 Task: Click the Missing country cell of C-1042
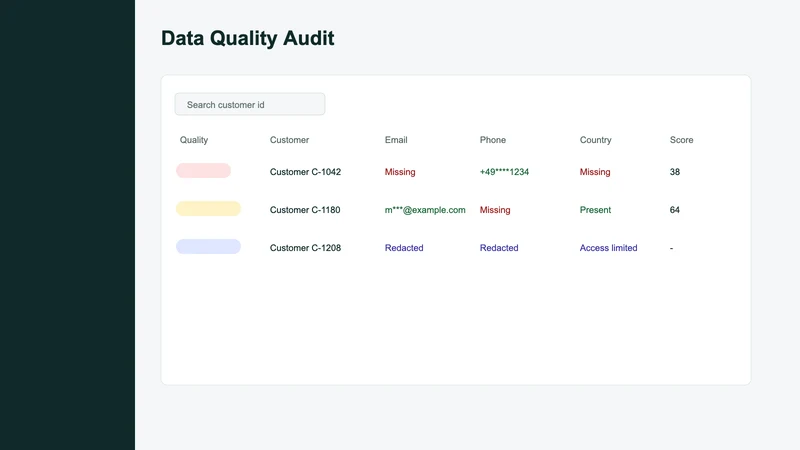click(595, 172)
